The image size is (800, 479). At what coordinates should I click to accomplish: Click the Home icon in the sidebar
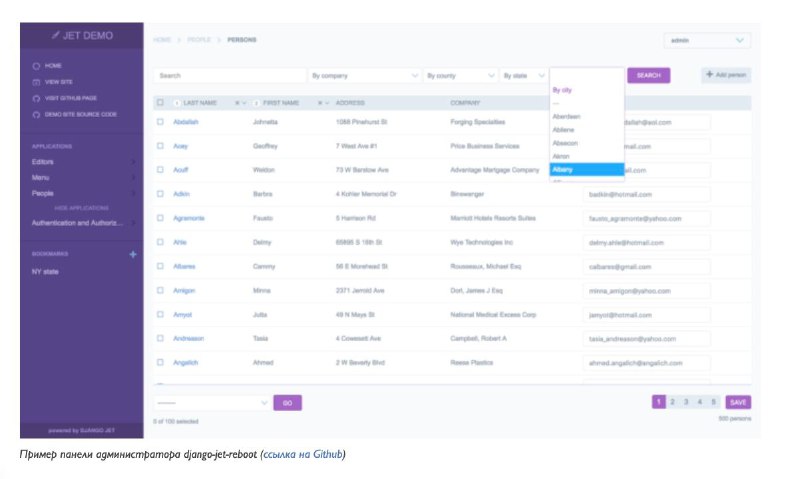(x=36, y=66)
